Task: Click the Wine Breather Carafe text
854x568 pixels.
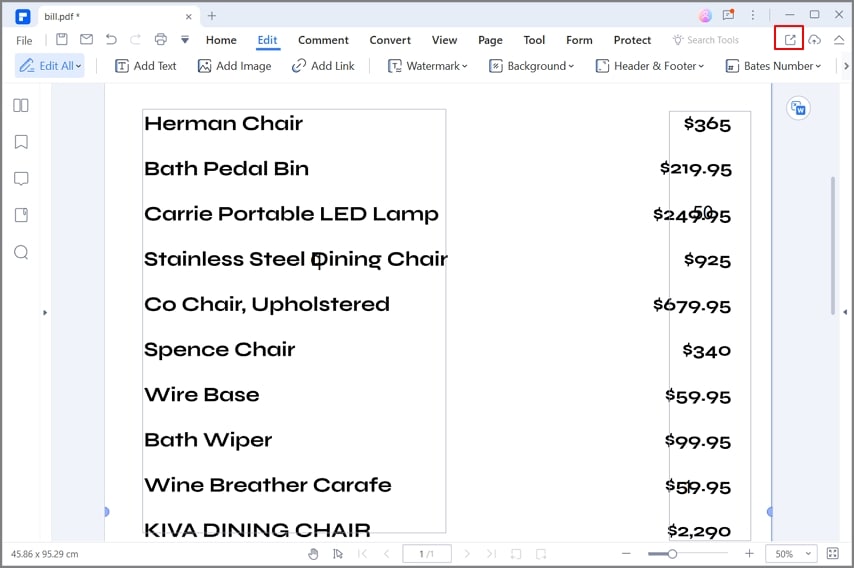Action: click(268, 485)
